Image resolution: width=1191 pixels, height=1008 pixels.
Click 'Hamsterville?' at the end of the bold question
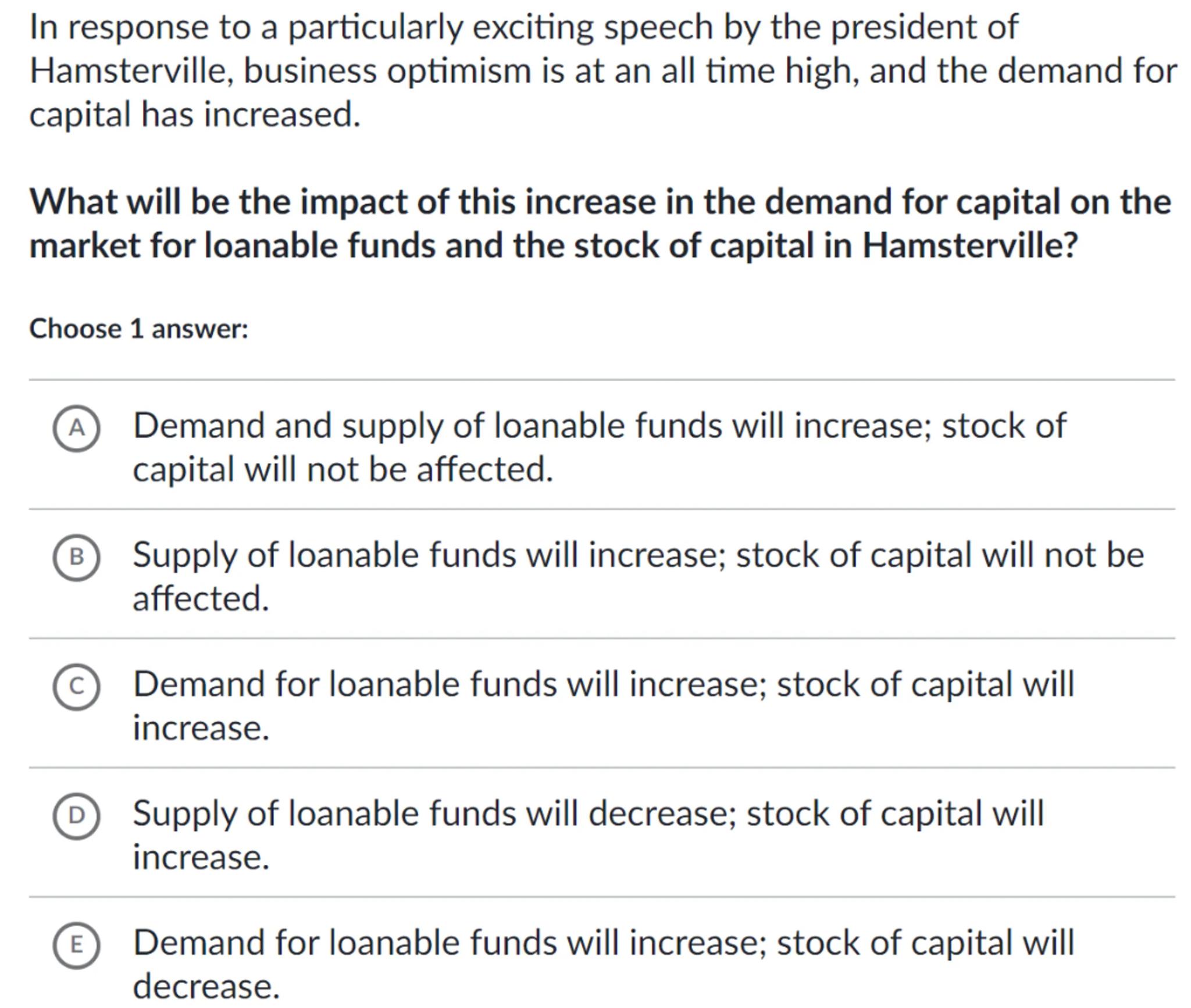970,245
